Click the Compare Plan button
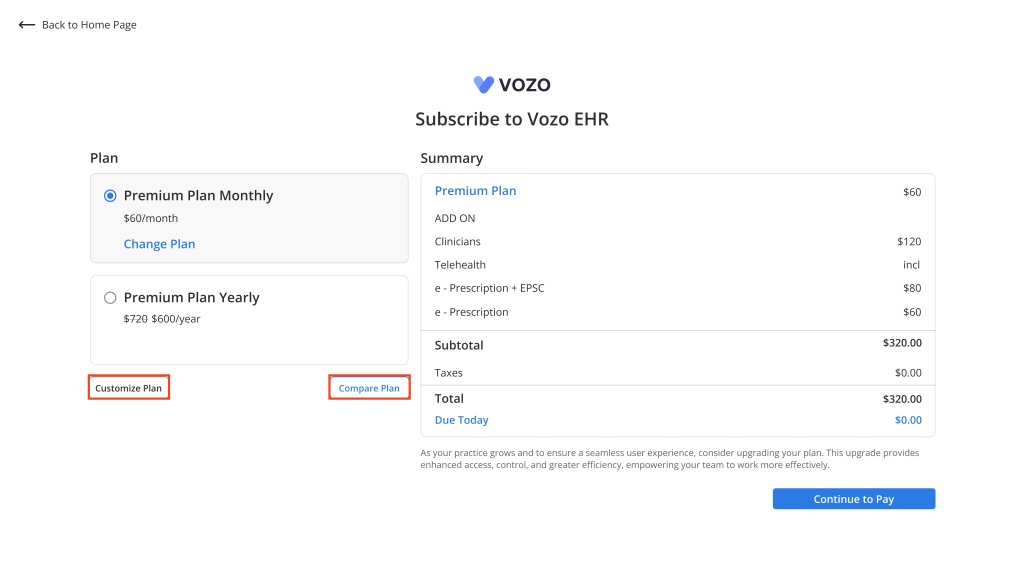The image size is (1024, 576). click(x=369, y=388)
